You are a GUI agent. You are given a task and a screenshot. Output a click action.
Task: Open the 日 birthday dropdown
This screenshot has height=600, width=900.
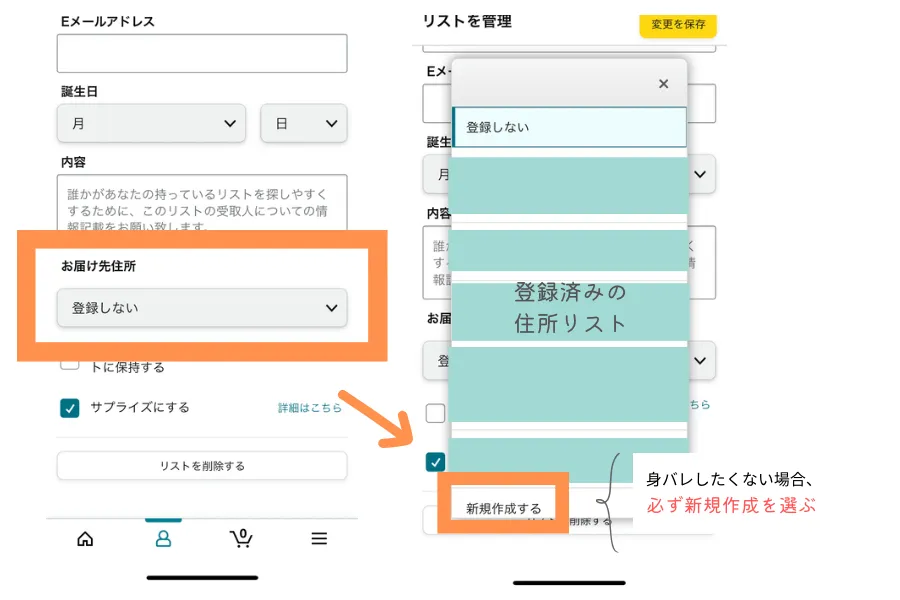coord(304,123)
